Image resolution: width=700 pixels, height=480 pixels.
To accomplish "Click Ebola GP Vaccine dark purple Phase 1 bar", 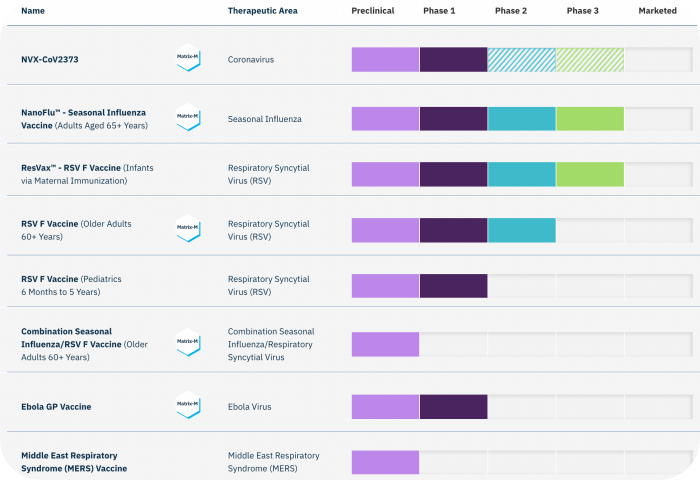I will [454, 407].
